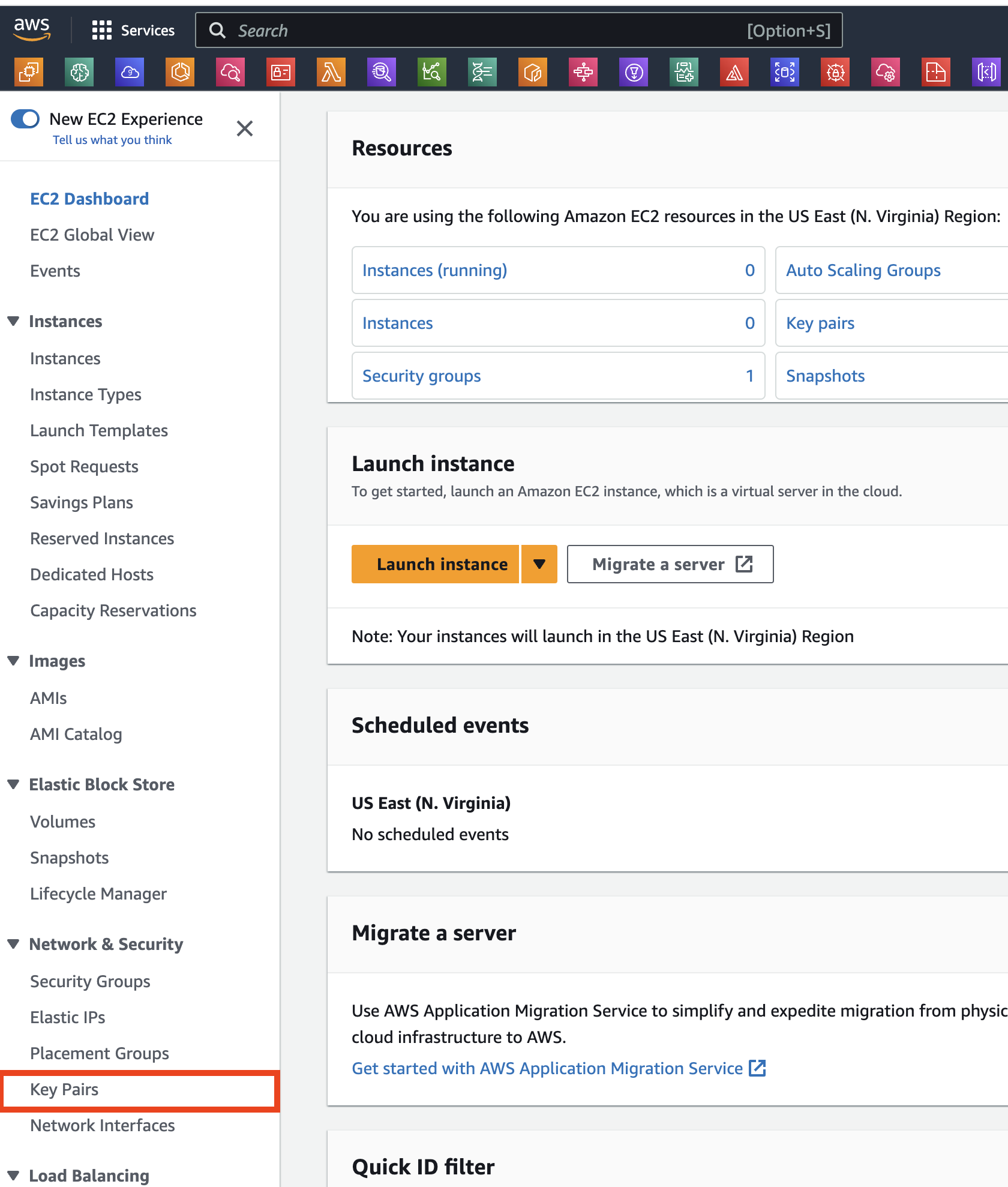Viewport: 1008px width, 1187px height.
Task: Open Spot Requests
Action: 84,466
